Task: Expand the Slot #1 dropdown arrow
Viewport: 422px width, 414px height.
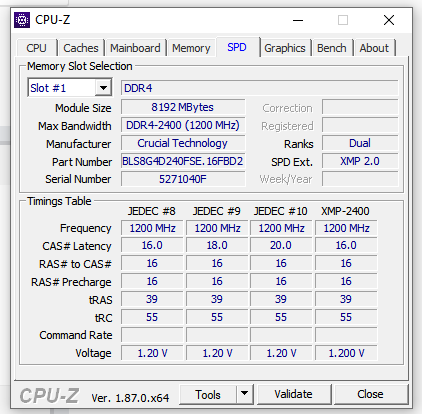Action: (x=103, y=88)
